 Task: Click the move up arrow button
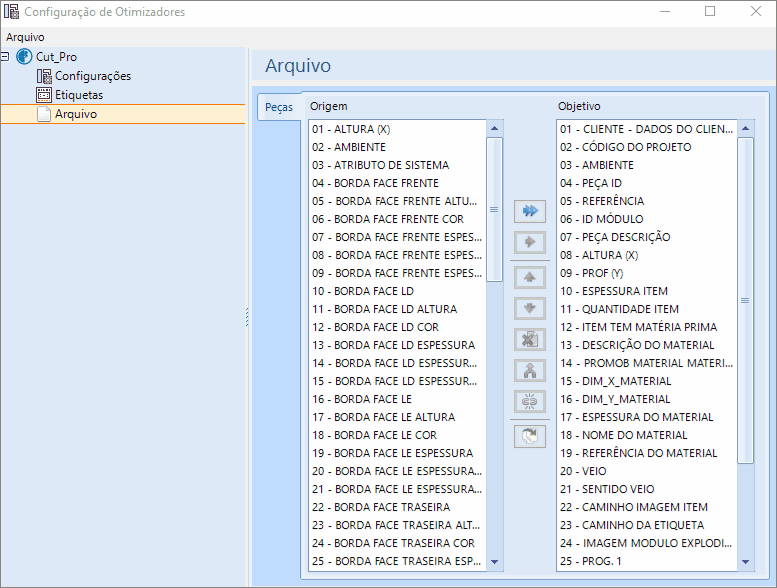(529, 277)
